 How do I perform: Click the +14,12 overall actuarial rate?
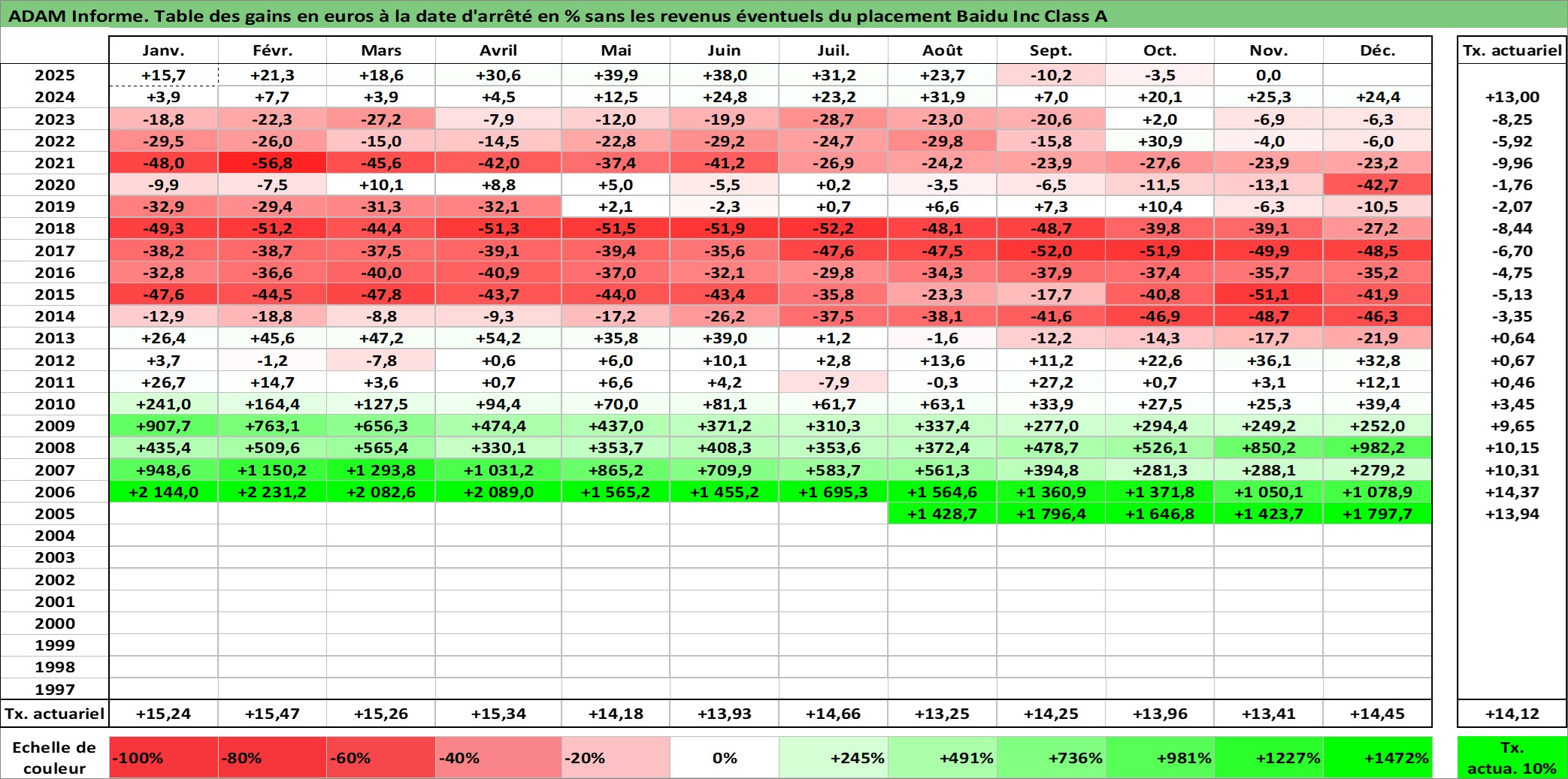point(1512,714)
